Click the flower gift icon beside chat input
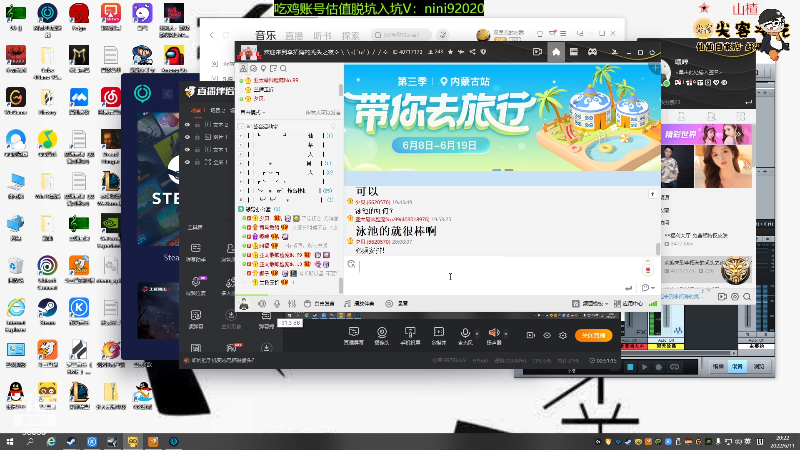 [648, 269]
